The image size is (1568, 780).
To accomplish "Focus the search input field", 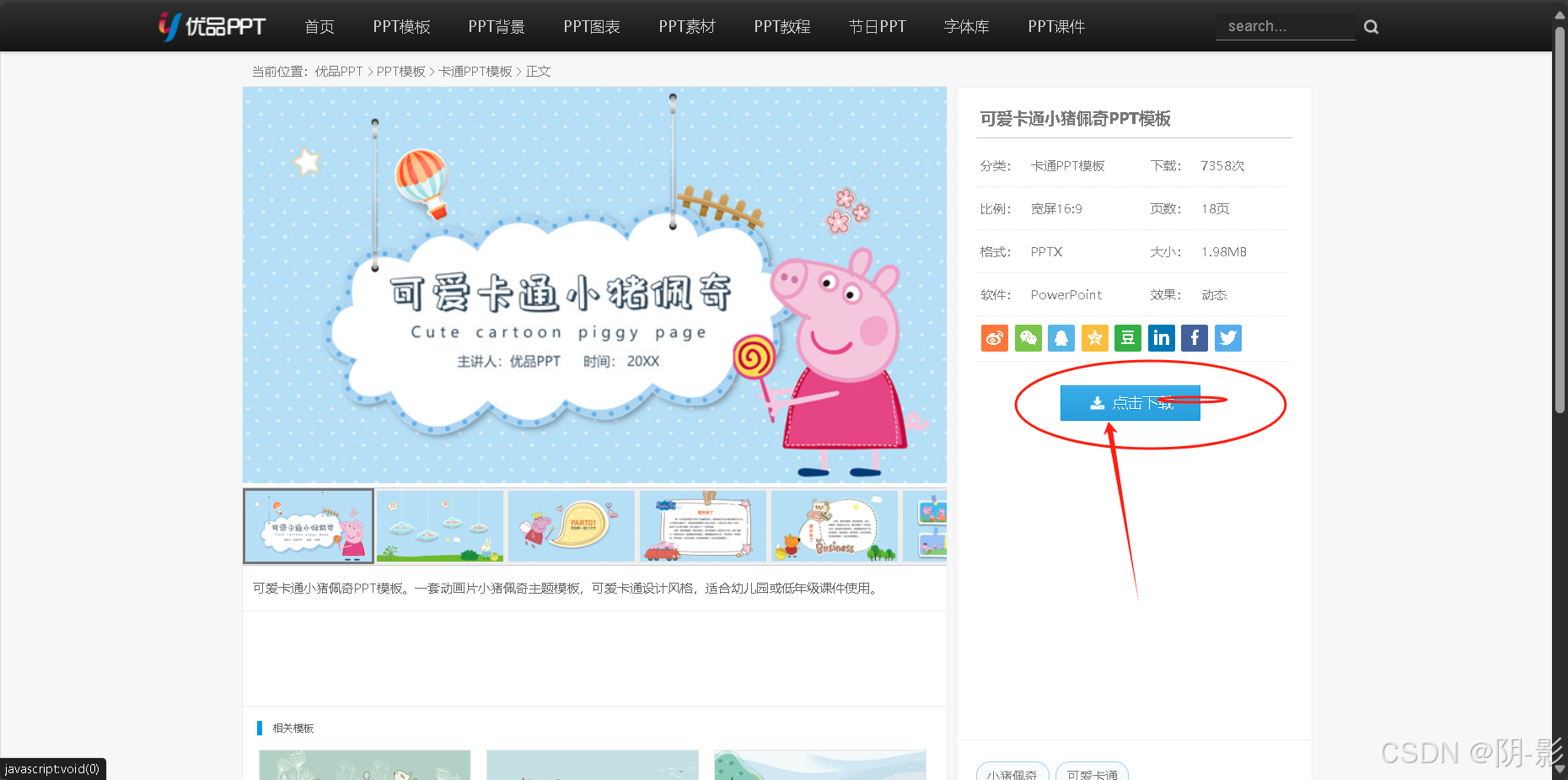I will coord(1286,27).
